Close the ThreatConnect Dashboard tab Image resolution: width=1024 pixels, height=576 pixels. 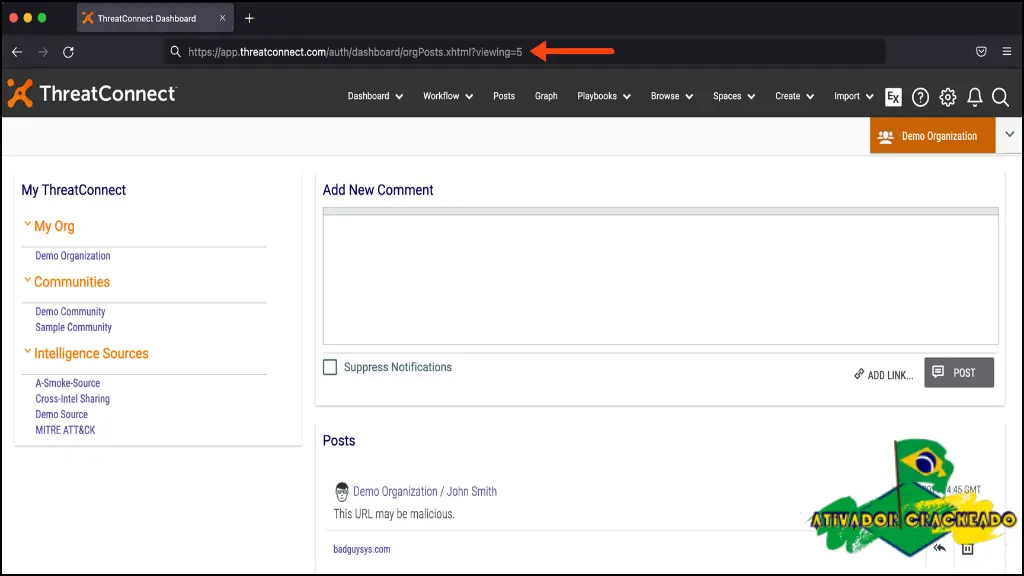point(222,18)
